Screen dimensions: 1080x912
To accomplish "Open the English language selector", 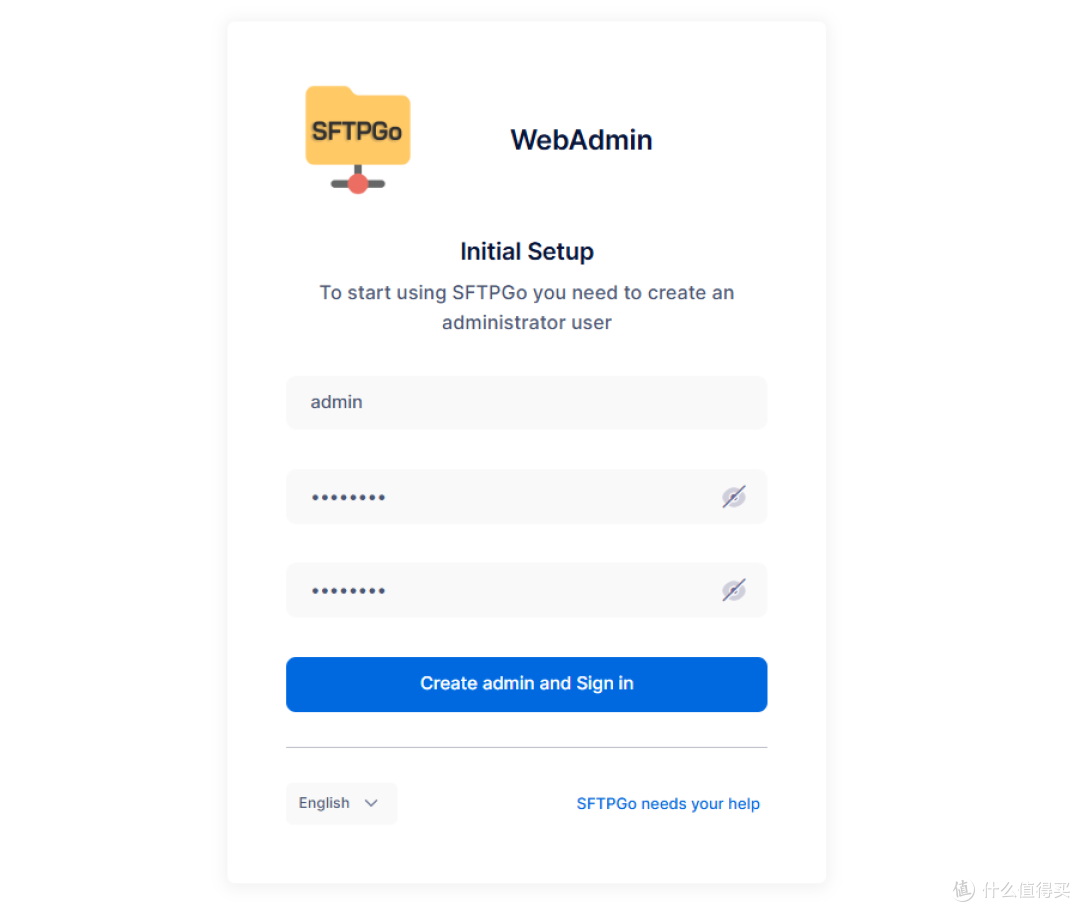I will click(x=342, y=803).
